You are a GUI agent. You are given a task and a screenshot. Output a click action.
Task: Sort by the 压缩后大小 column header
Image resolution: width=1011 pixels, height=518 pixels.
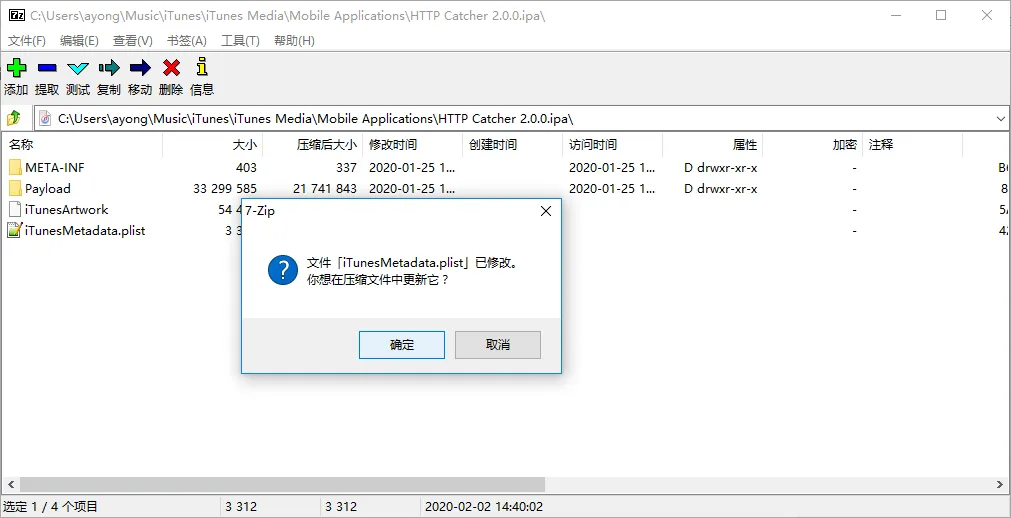tap(313, 144)
